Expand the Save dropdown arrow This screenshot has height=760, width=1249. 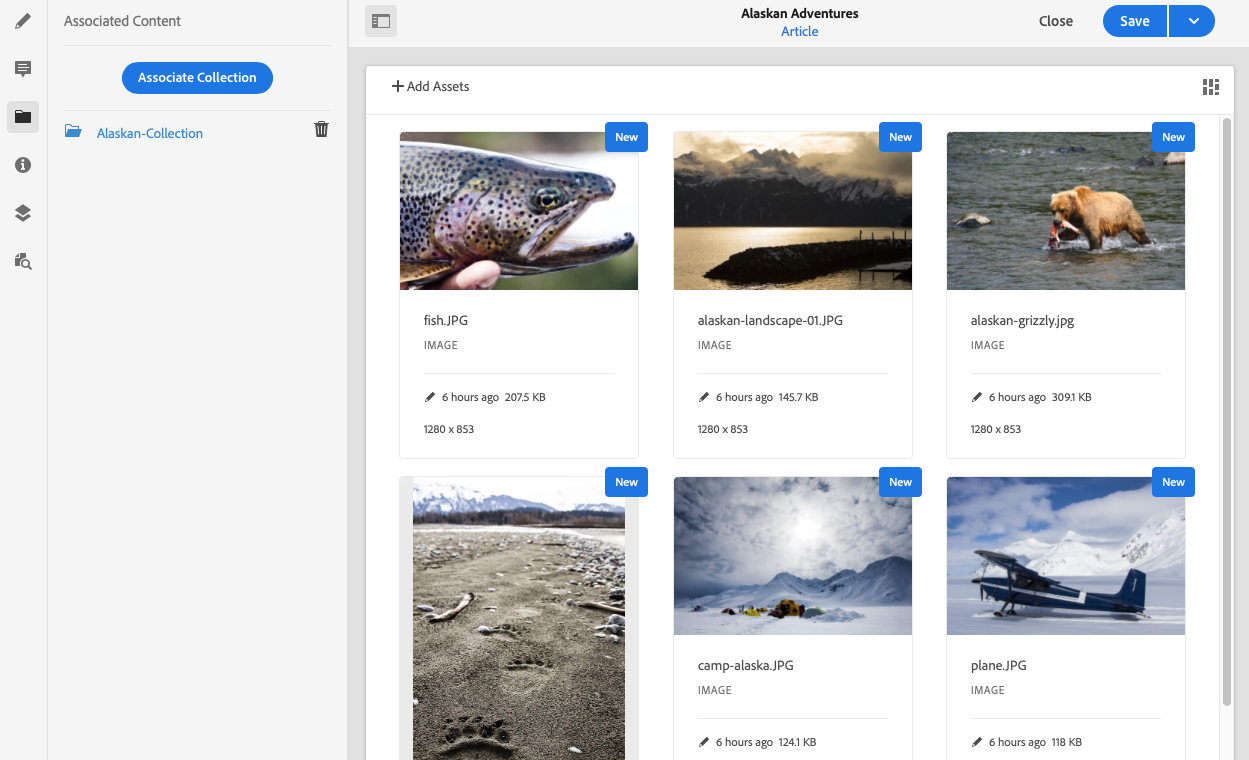click(1191, 21)
